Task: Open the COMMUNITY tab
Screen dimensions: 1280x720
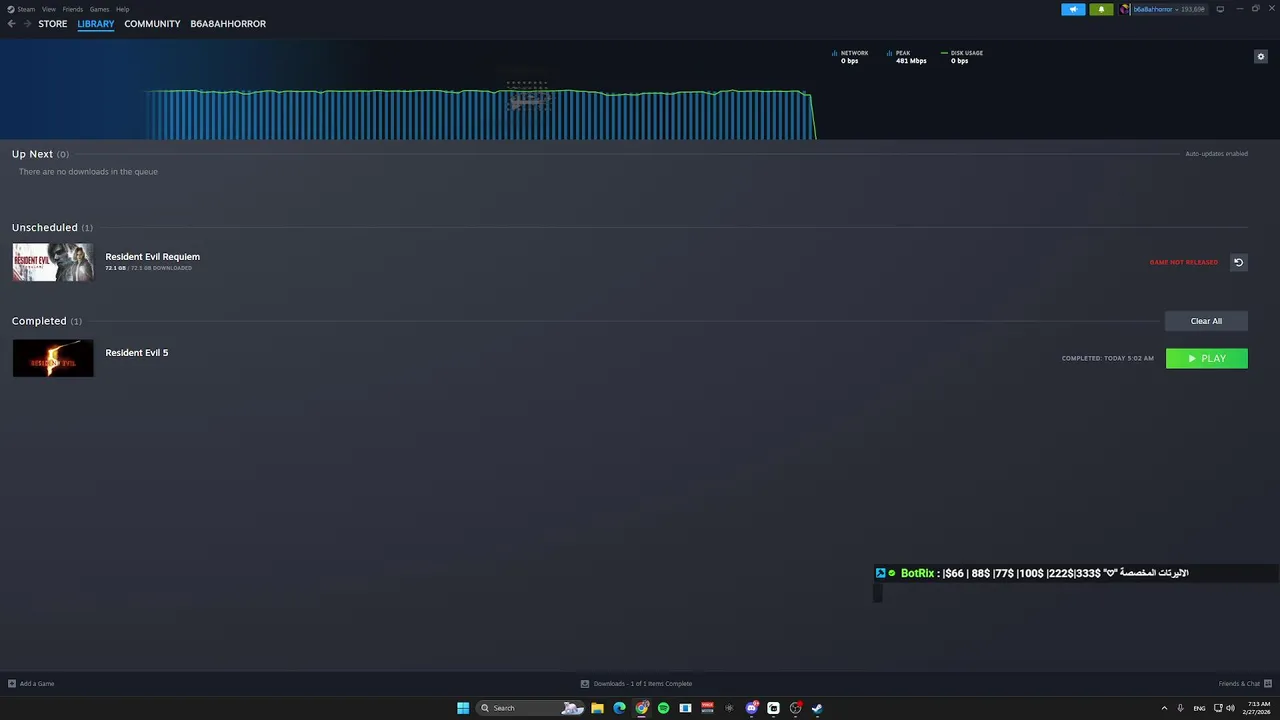Action: [x=152, y=24]
